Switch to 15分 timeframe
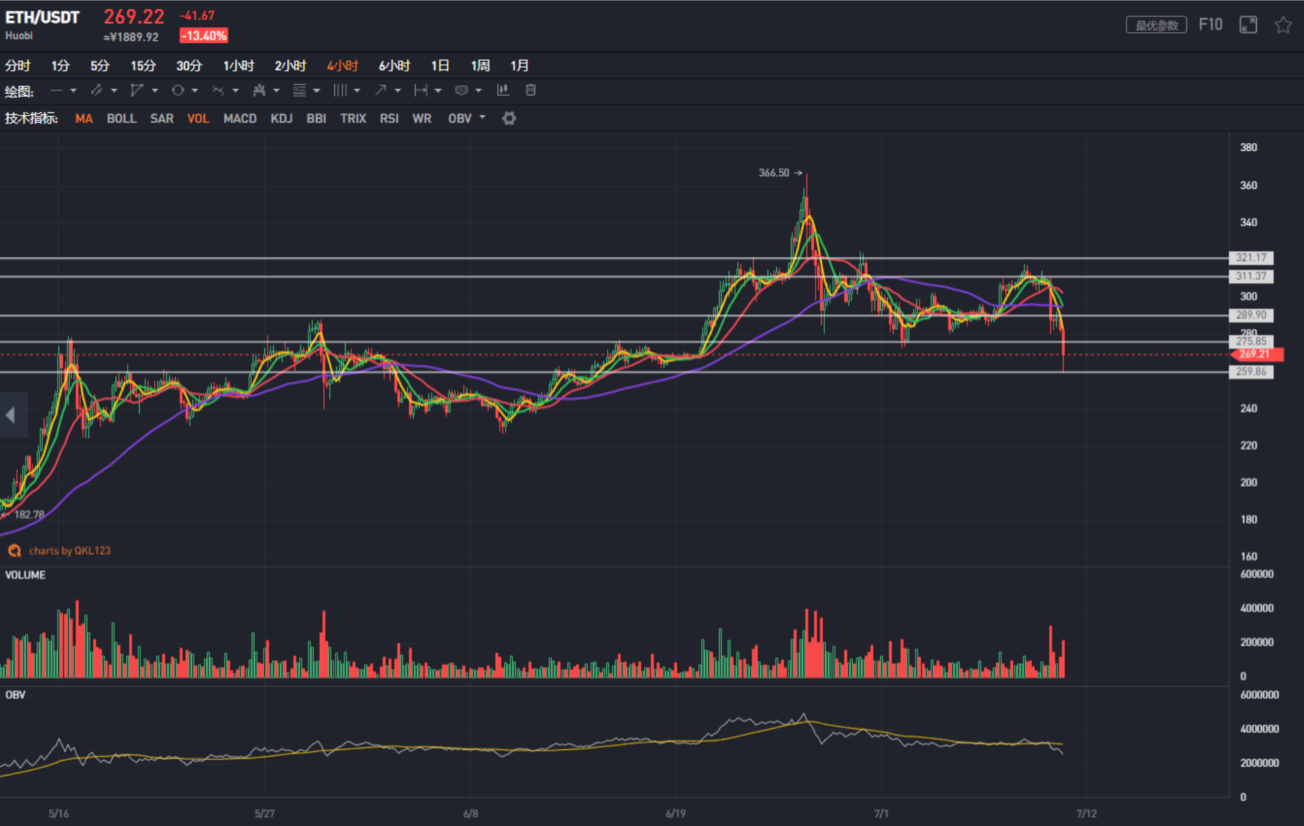Viewport: 1304px width, 826px height. (x=143, y=66)
